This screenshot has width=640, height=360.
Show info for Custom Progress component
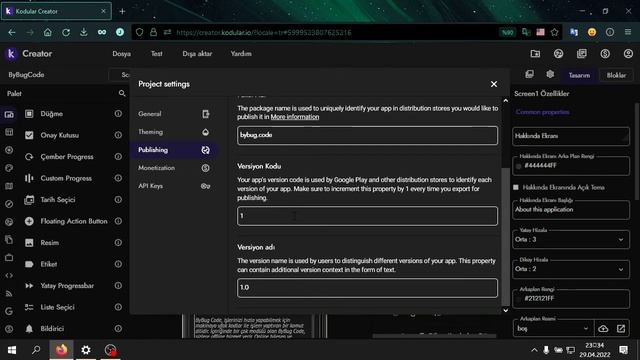tap(118, 178)
